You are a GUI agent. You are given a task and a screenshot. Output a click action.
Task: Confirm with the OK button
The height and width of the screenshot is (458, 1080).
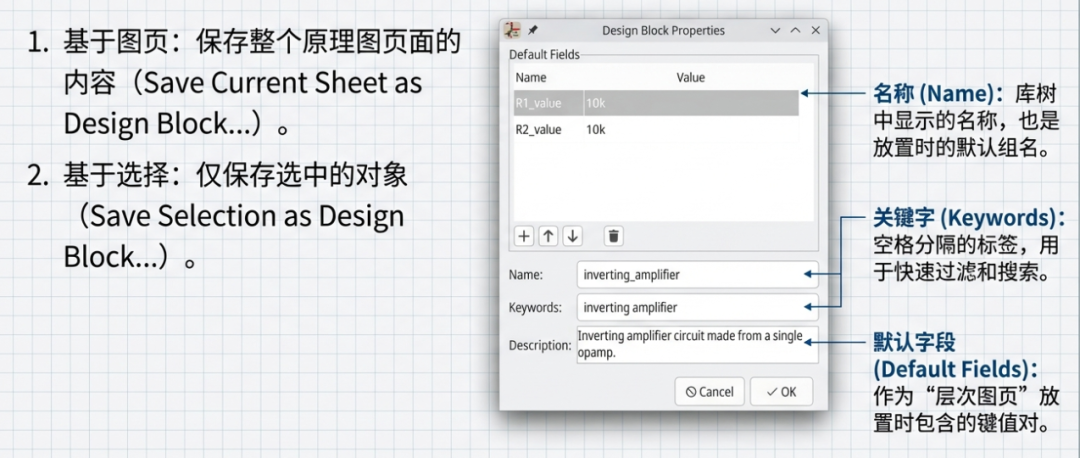coord(782,392)
